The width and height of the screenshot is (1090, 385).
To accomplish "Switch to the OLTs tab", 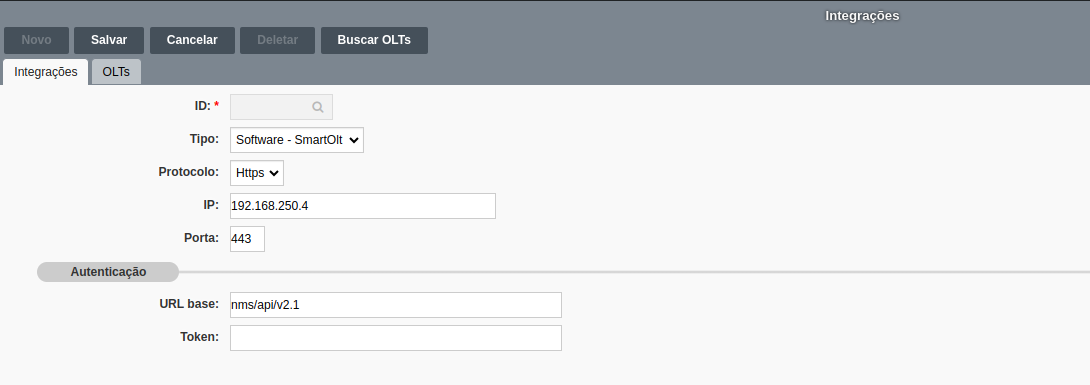I will [x=116, y=72].
